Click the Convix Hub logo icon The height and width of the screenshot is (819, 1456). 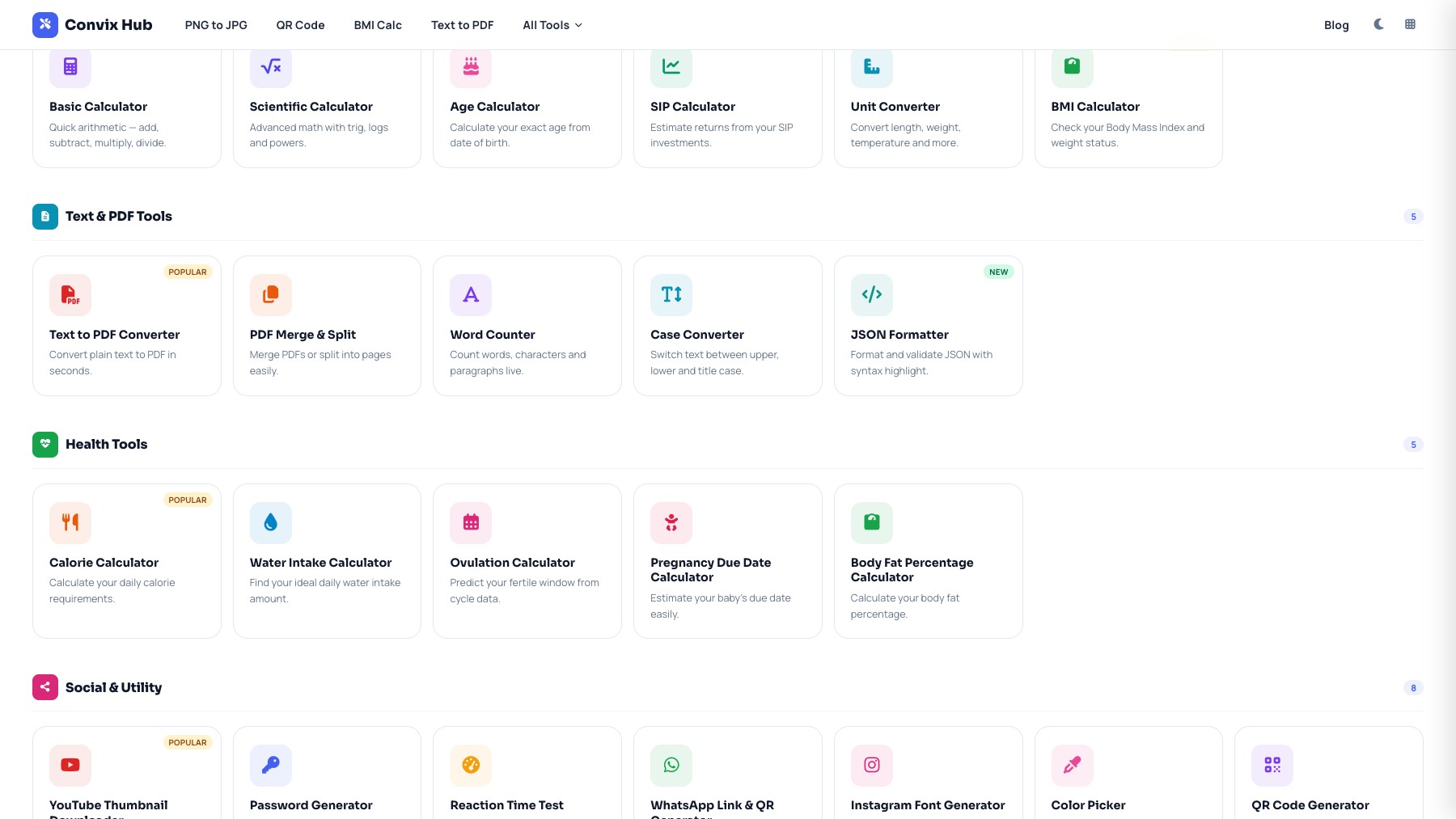pyautogui.click(x=45, y=24)
